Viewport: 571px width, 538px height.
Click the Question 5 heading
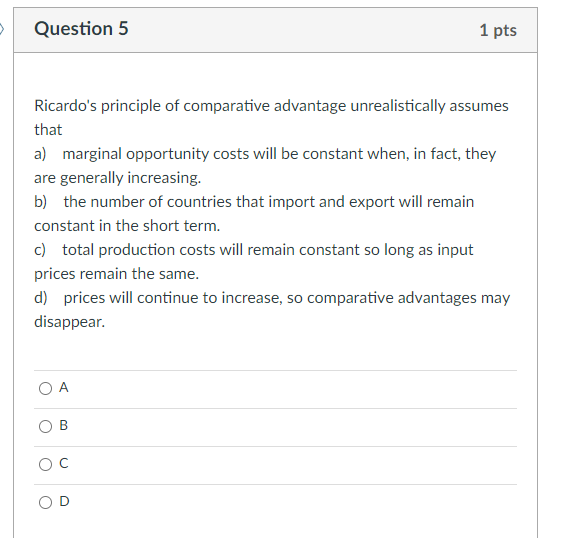pyautogui.click(x=81, y=28)
